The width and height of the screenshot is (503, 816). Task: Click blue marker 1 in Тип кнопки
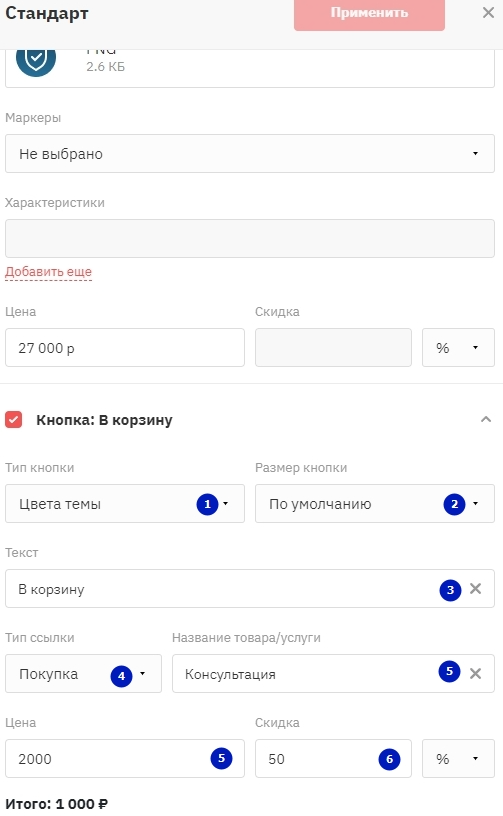point(207,504)
